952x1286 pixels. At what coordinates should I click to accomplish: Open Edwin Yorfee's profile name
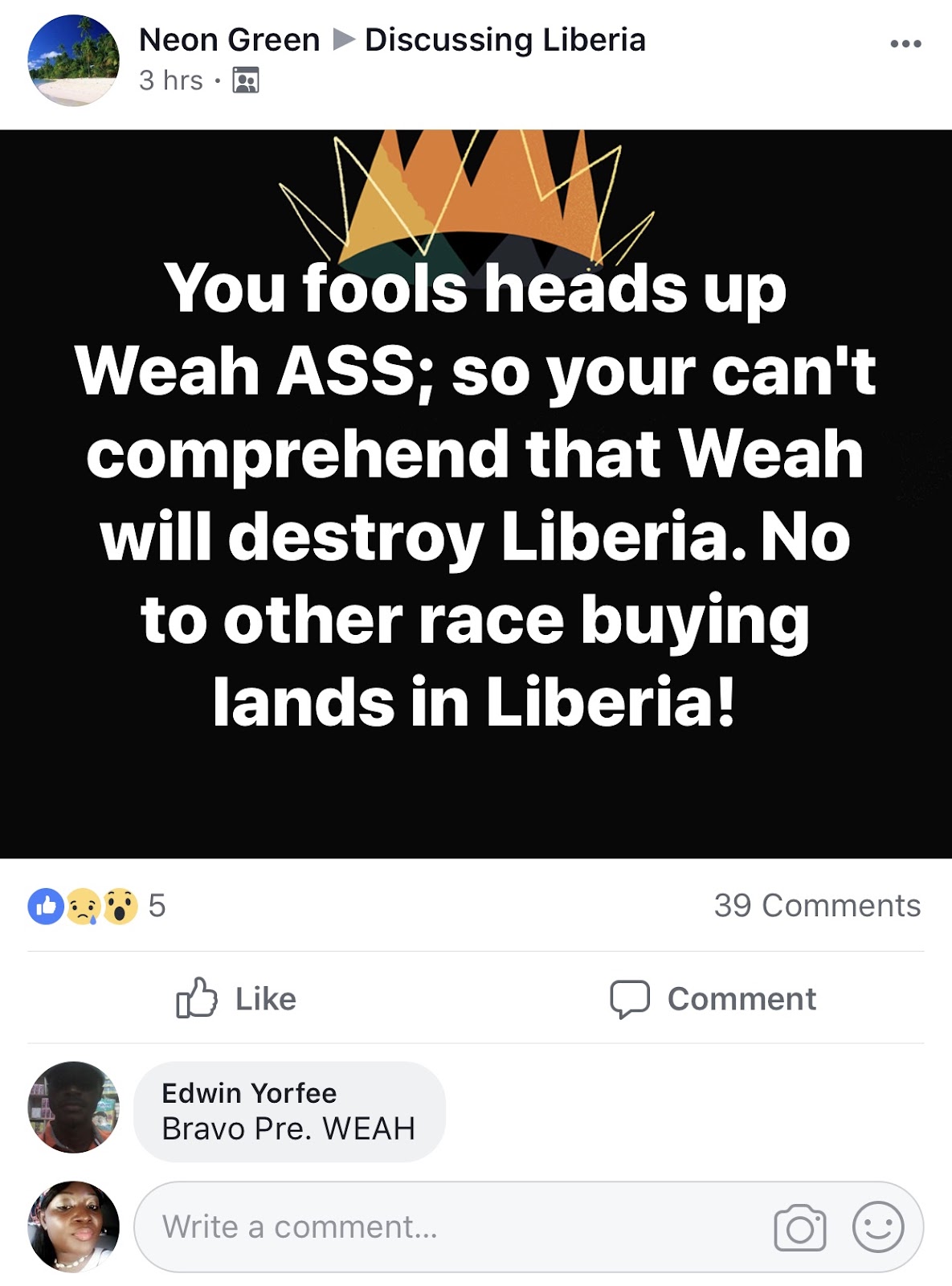point(249,1093)
